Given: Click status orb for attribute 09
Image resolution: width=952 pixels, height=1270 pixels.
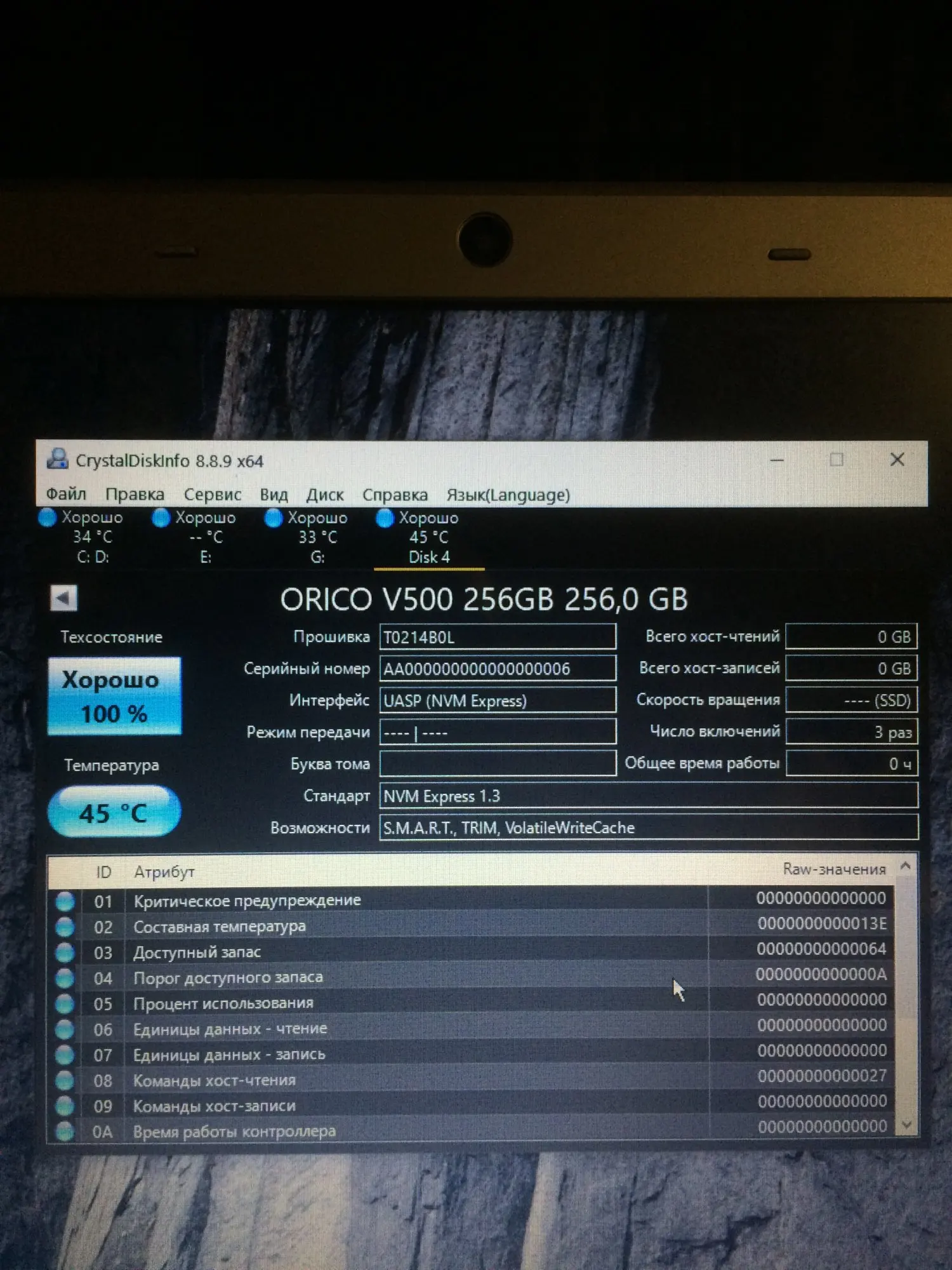Looking at the screenshot, I should click(x=65, y=1106).
